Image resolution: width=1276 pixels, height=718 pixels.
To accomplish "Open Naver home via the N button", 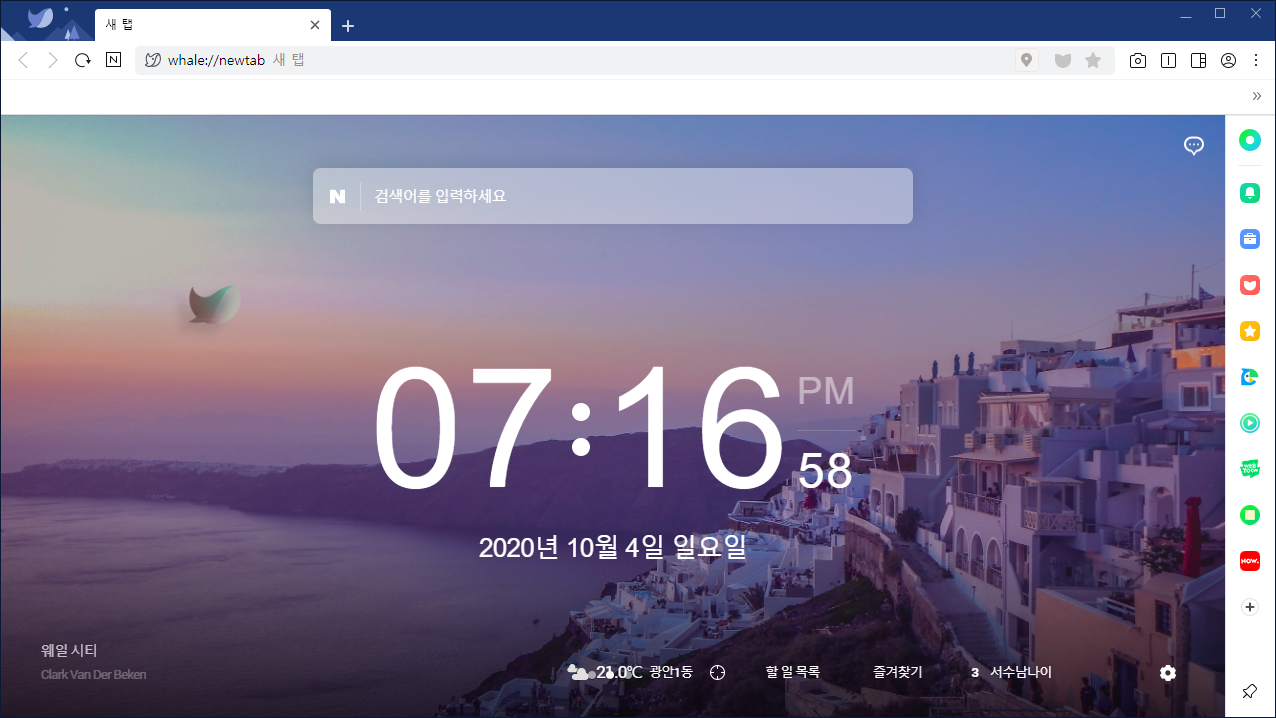I will [113, 60].
